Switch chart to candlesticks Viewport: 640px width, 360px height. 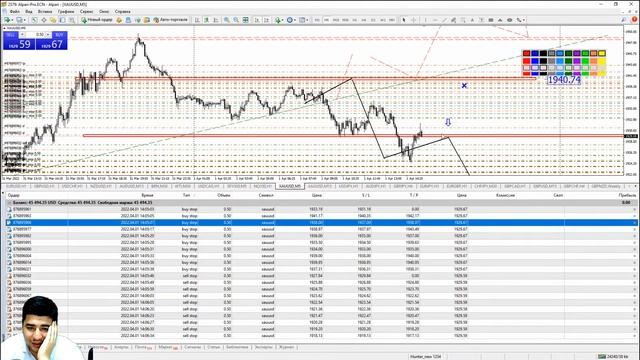click(207, 20)
